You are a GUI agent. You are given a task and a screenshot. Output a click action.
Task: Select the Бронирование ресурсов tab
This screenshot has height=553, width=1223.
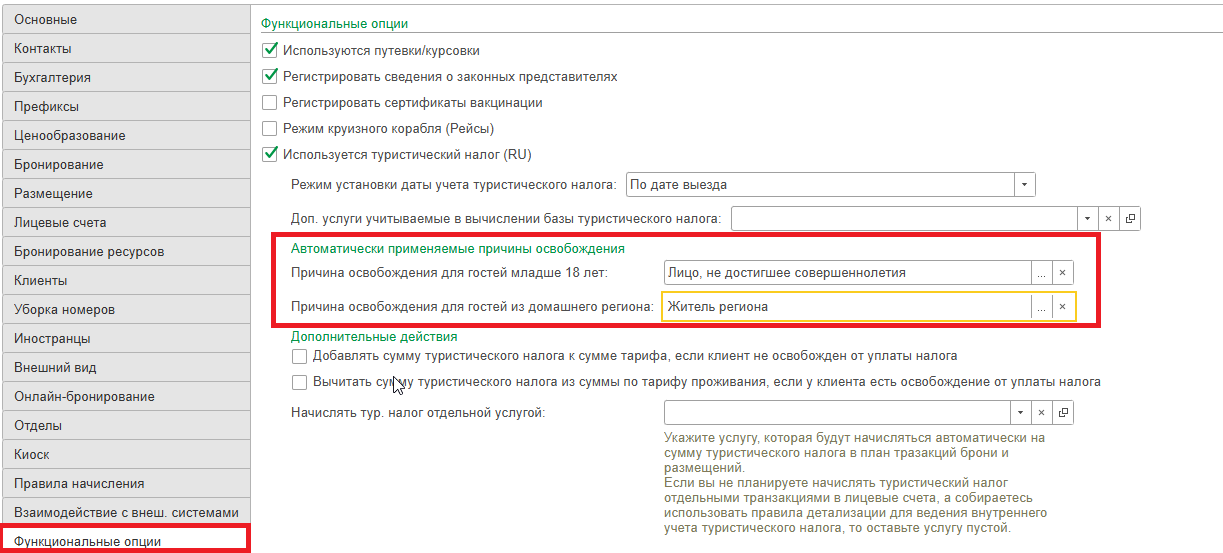124,252
